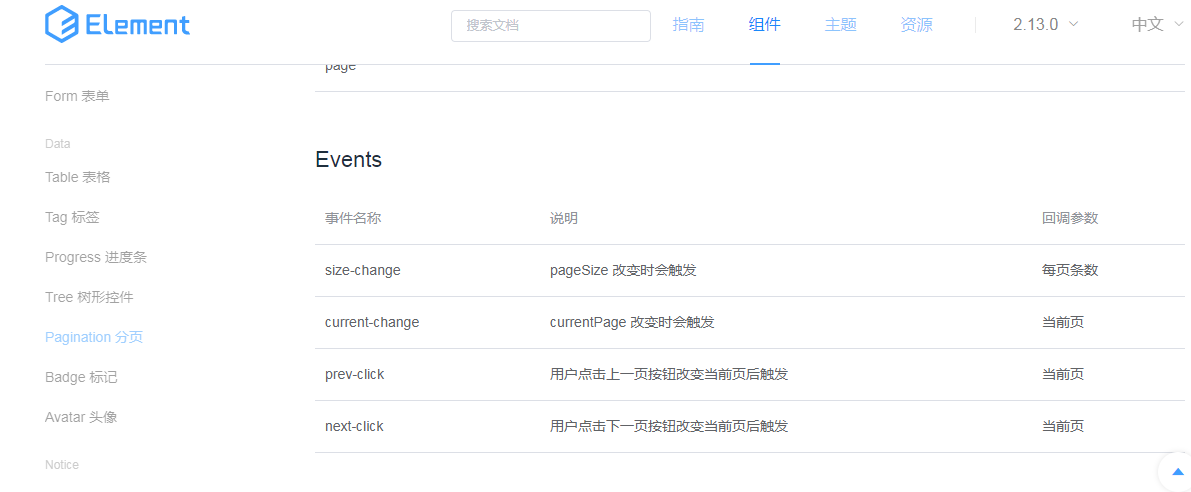Expand the 2.13.0 version dropdown

click(1045, 24)
